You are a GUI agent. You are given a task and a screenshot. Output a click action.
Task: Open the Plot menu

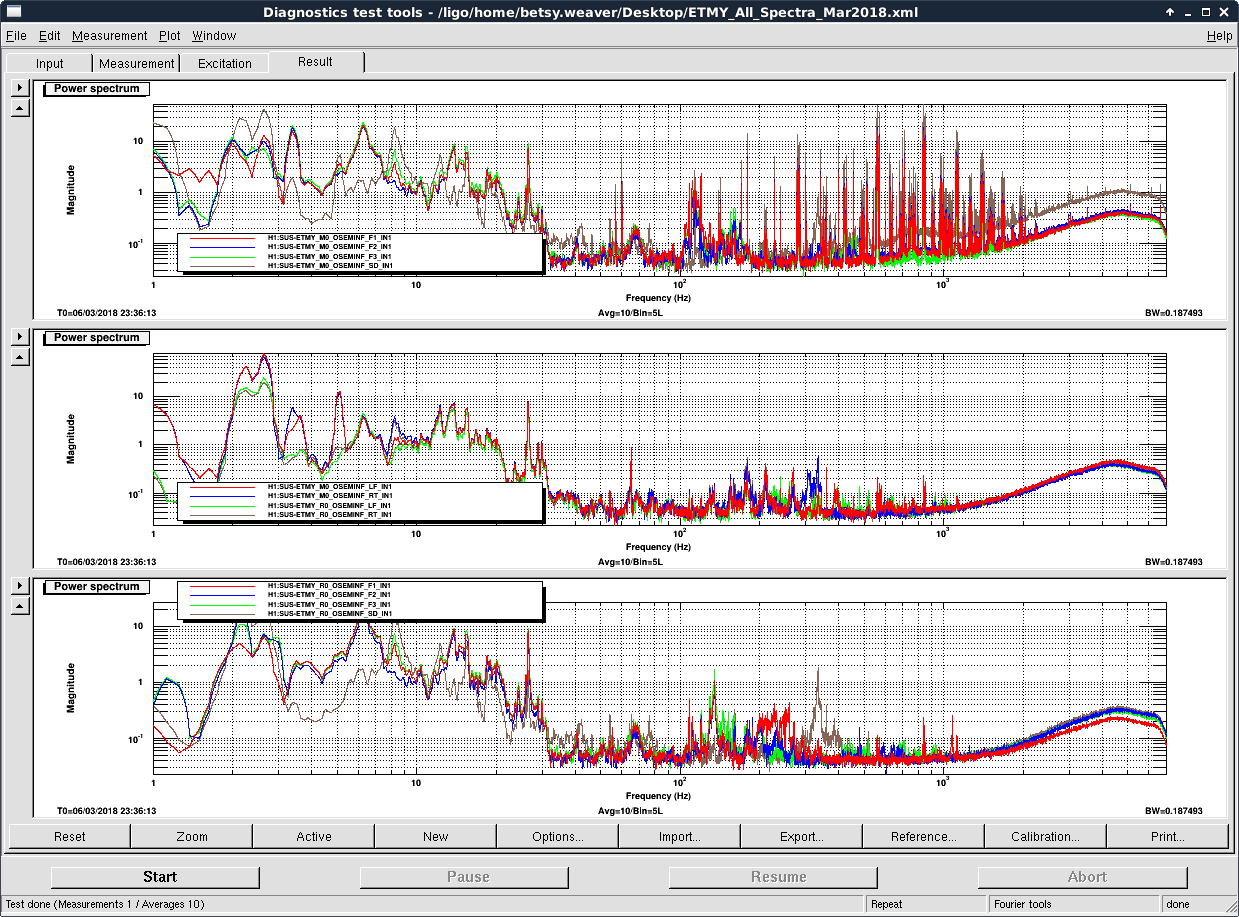tap(170, 36)
